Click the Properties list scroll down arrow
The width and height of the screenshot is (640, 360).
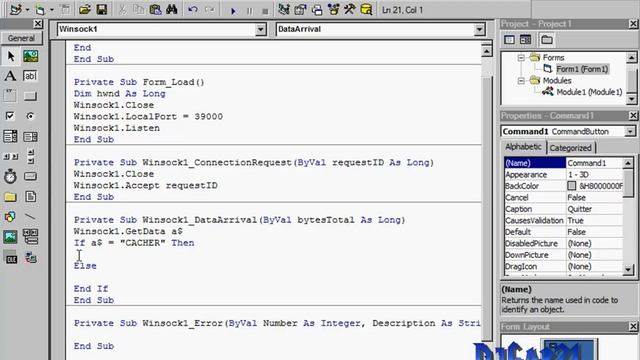(628, 269)
